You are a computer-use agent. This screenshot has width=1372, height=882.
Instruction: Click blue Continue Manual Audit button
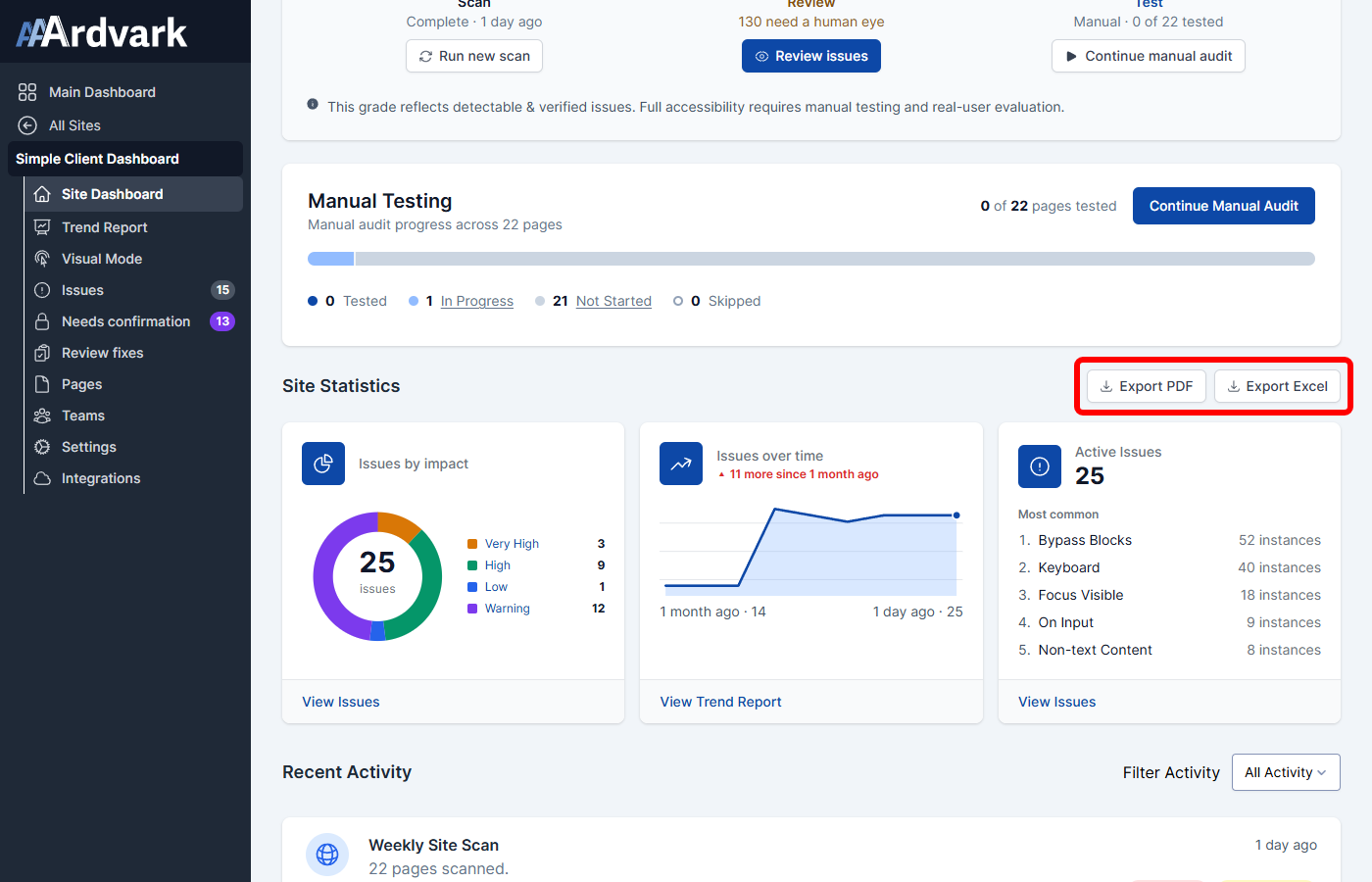point(1224,206)
